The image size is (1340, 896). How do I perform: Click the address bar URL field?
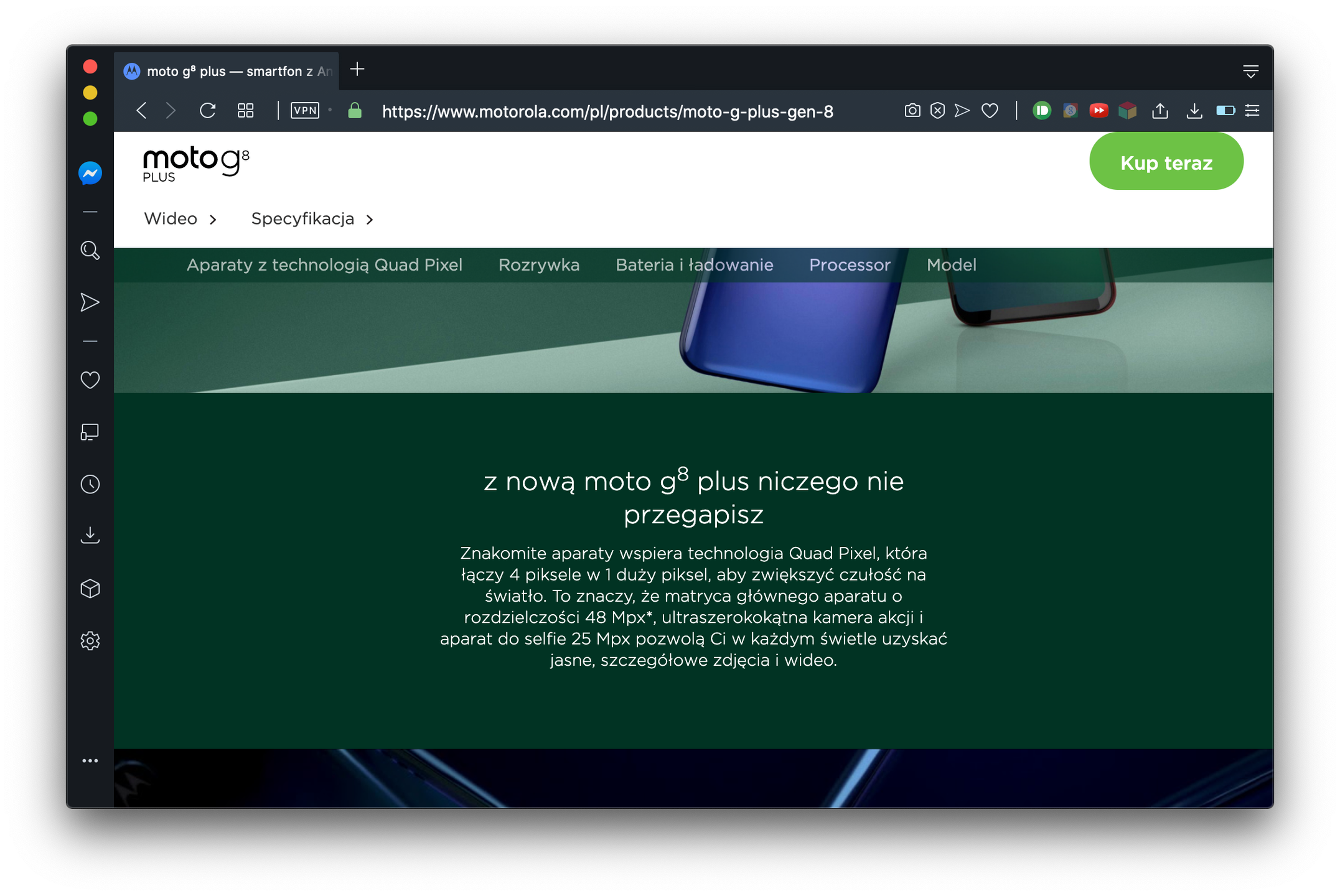[x=607, y=111]
